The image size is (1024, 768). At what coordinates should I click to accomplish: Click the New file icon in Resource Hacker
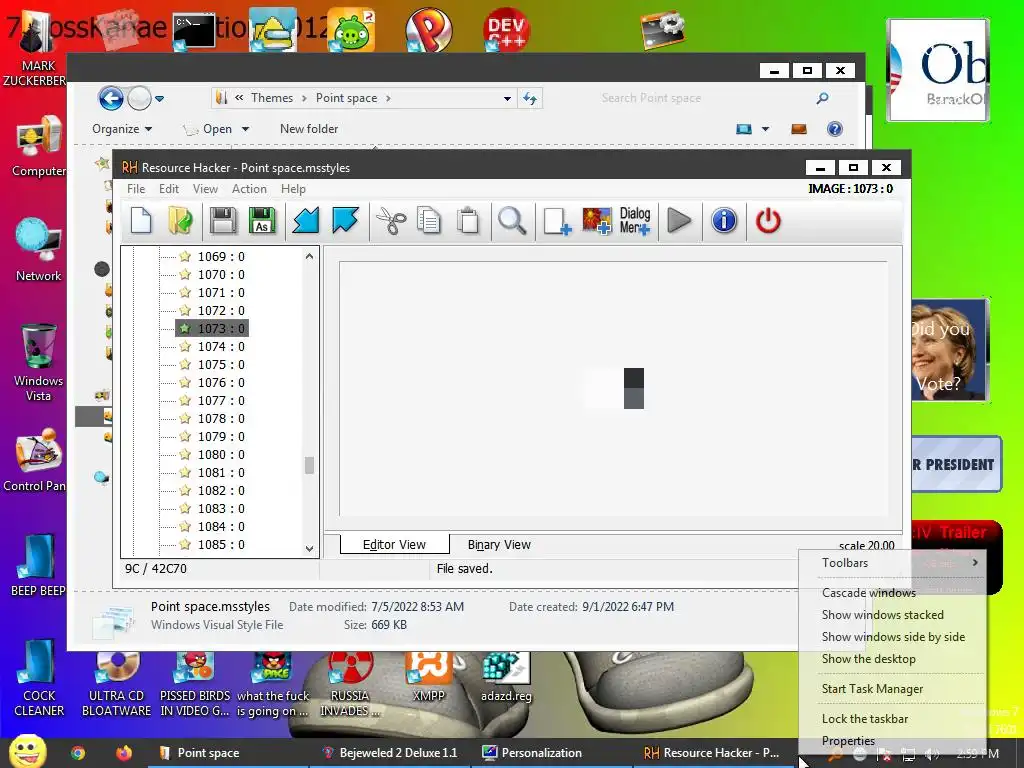pos(141,221)
